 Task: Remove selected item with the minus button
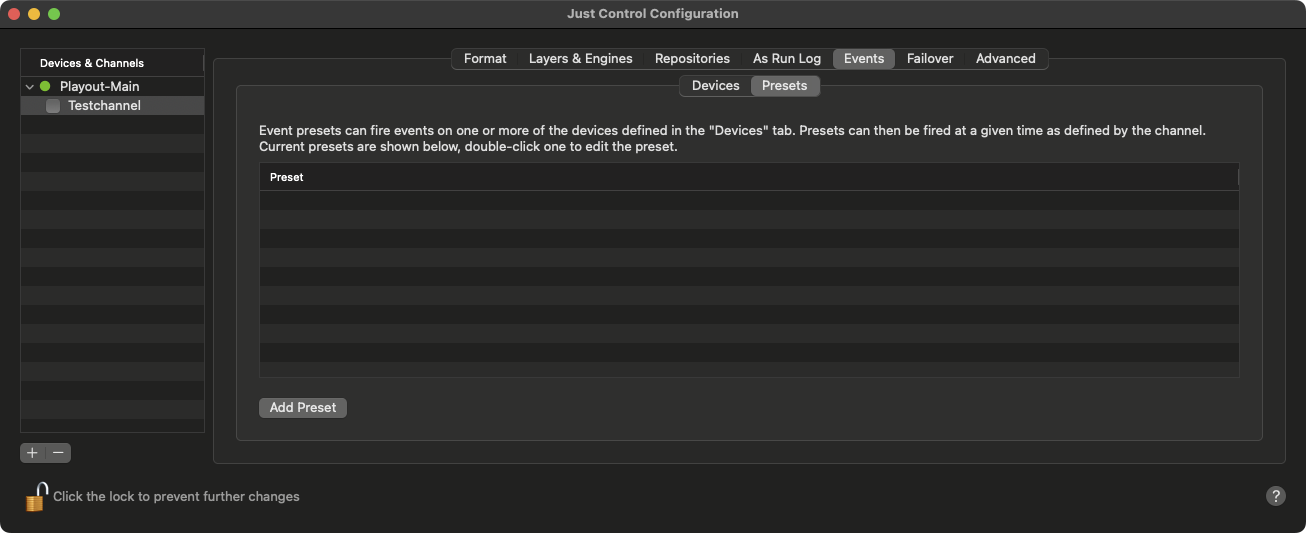pos(58,453)
